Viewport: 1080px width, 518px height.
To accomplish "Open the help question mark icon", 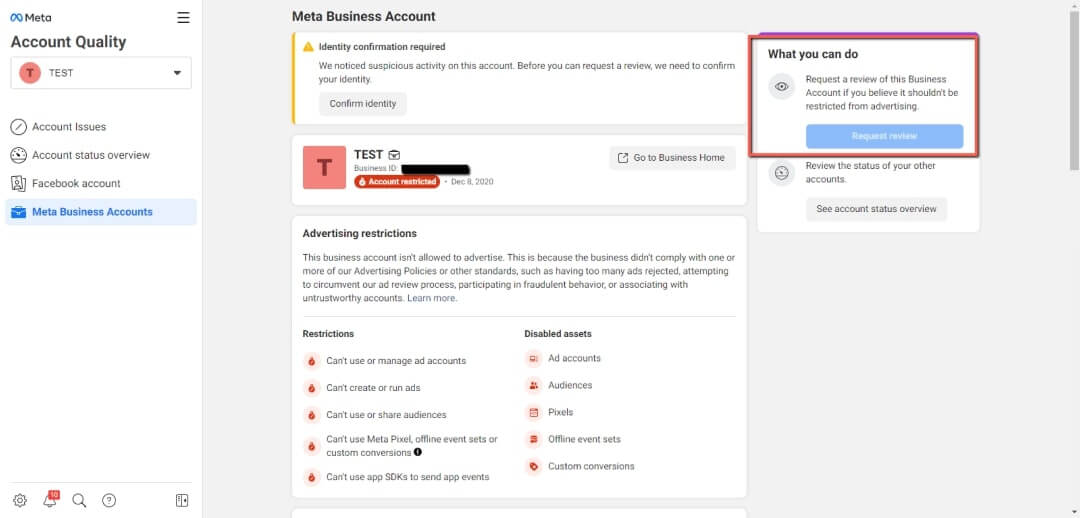I will pos(110,500).
